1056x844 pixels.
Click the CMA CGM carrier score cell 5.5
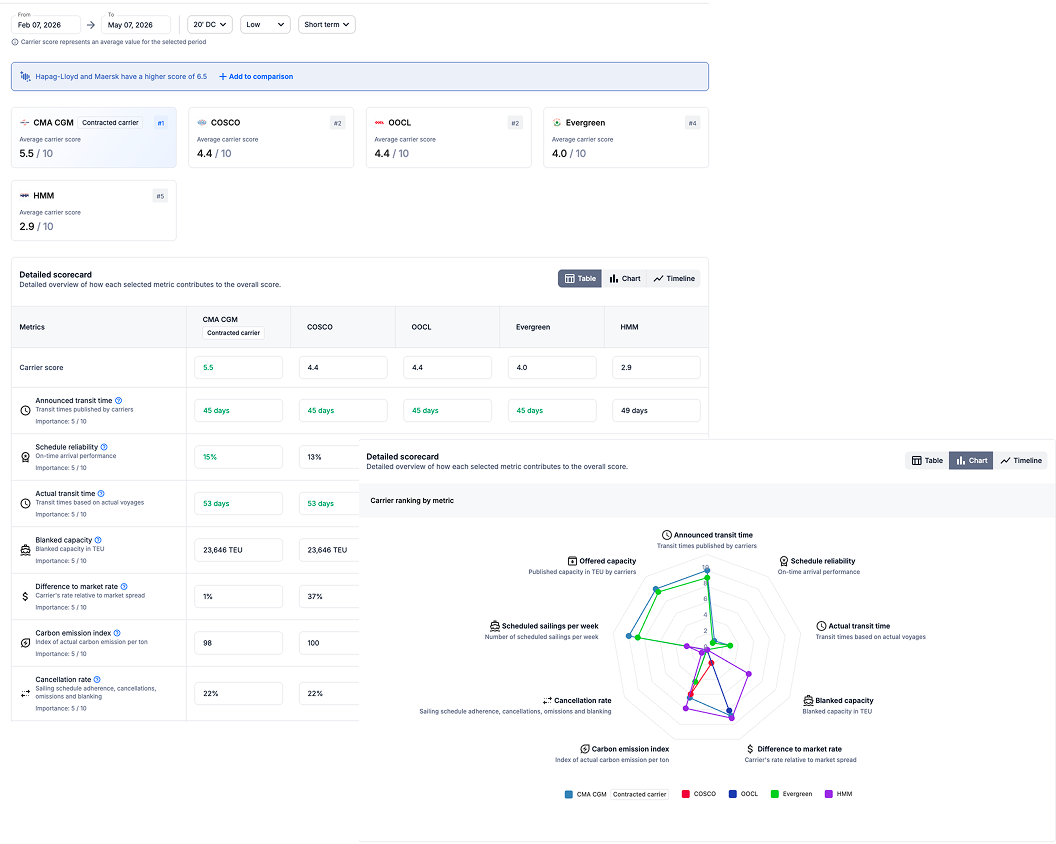pyautogui.click(x=238, y=368)
